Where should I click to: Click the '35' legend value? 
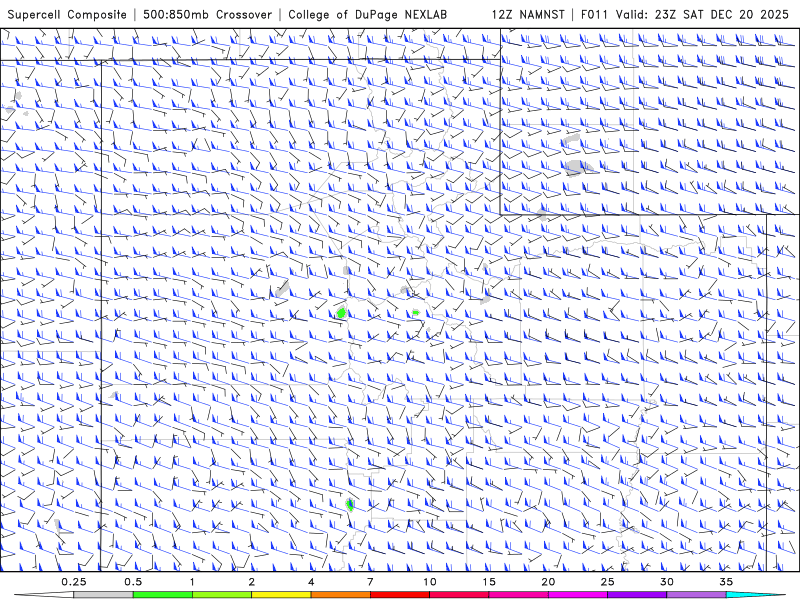pos(727,582)
